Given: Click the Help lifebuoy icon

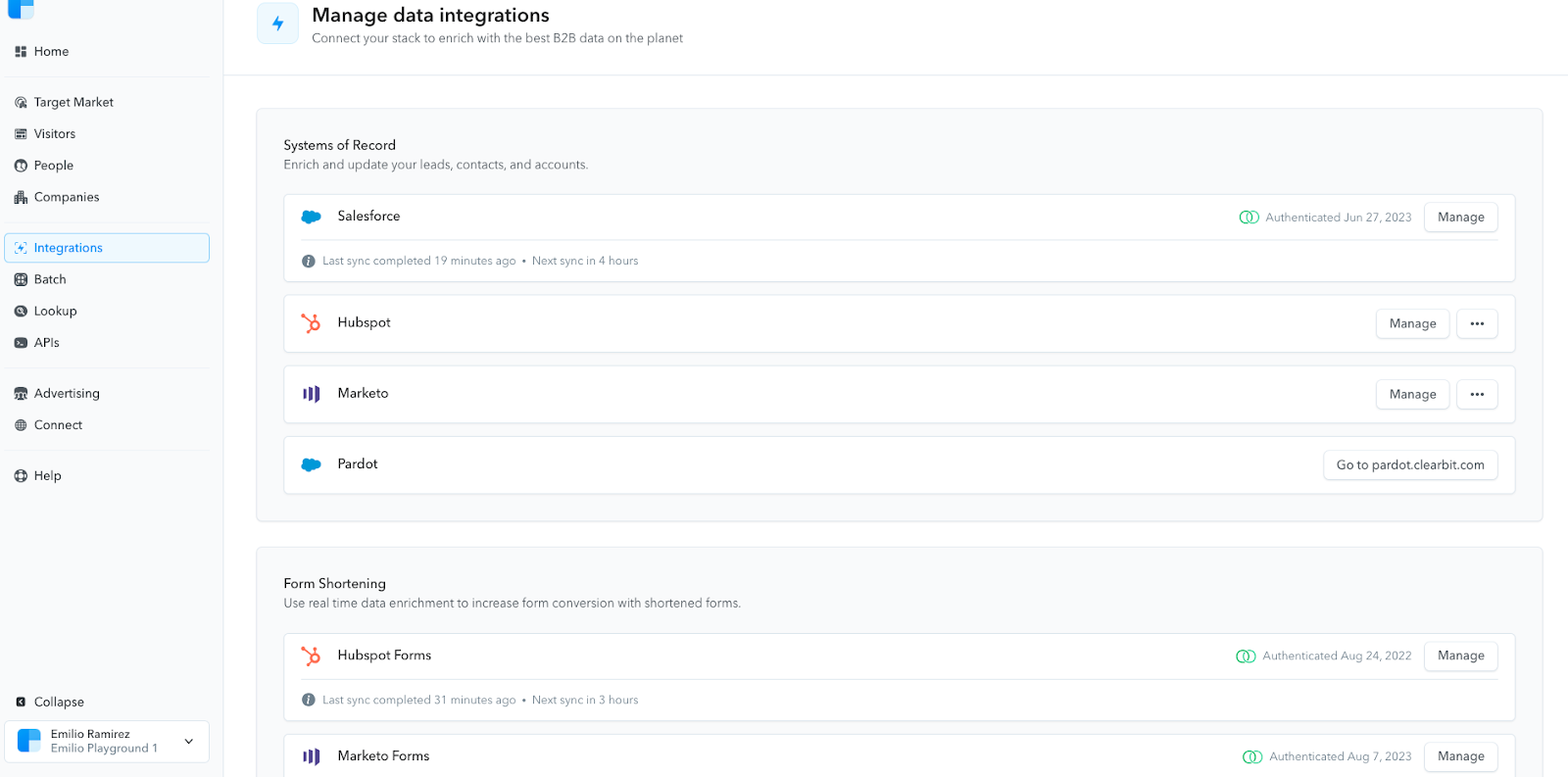Looking at the screenshot, I should pos(21,476).
